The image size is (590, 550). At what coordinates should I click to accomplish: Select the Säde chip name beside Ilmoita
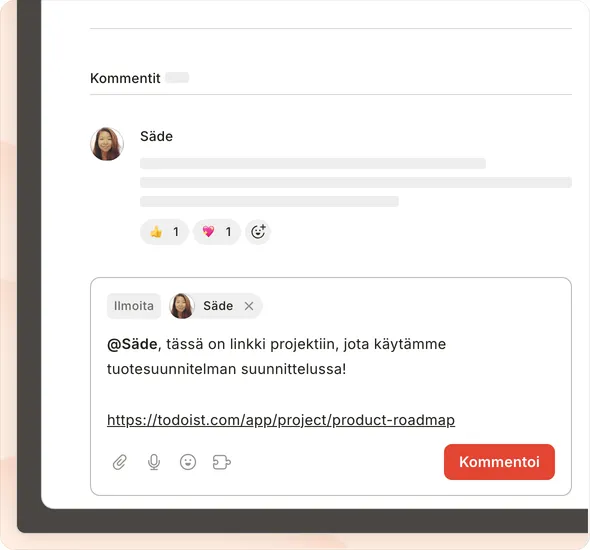tap(218, 306)
